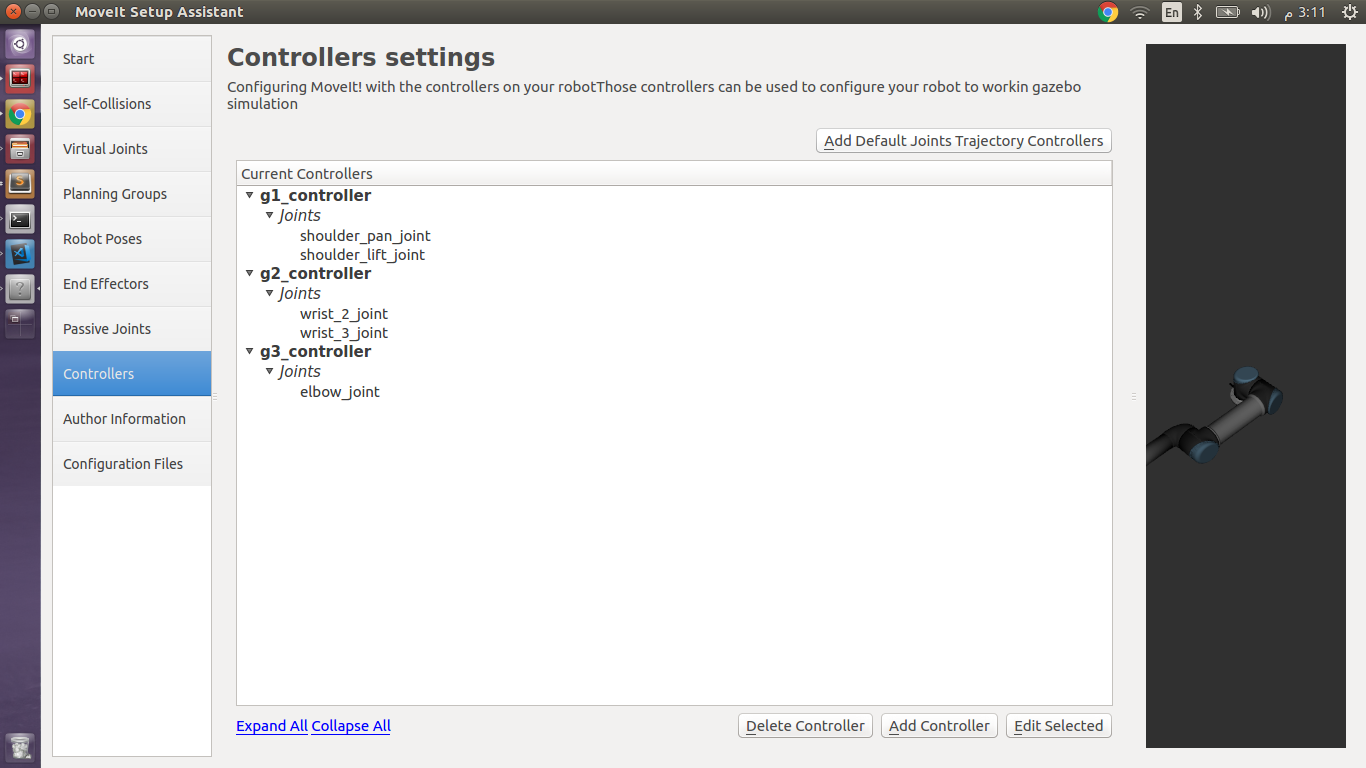Go to Configuration Files
The height and width of the screenshot is (768, 1366).
click(132, 464)
